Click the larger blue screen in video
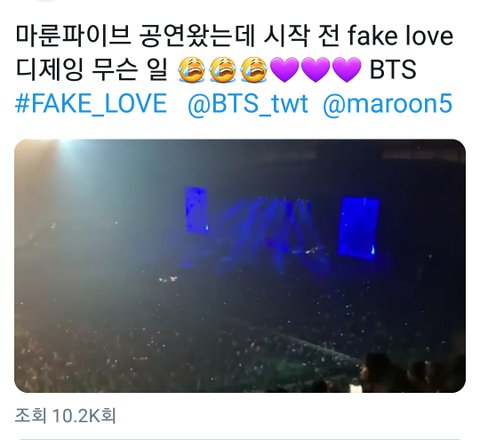The height and width of the screenshot is (440, 480). pyautogui.click(x=359, y=228)
